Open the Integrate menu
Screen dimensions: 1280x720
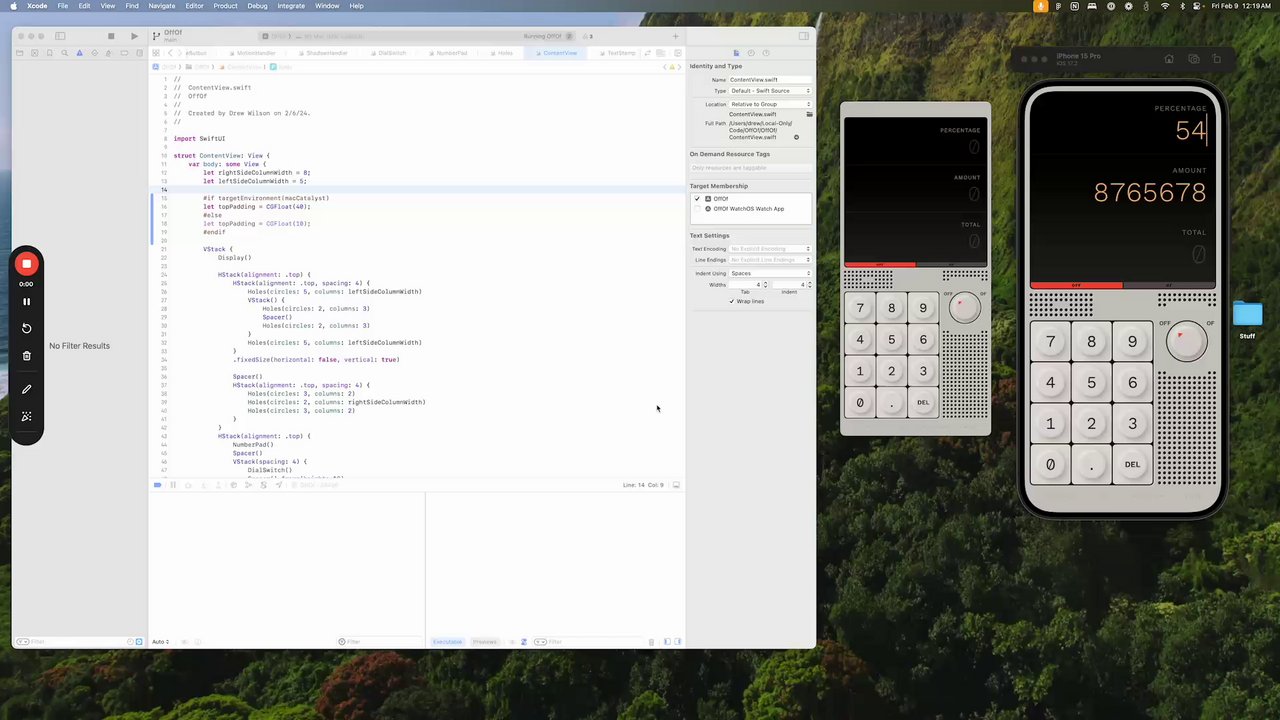[291, 6]
